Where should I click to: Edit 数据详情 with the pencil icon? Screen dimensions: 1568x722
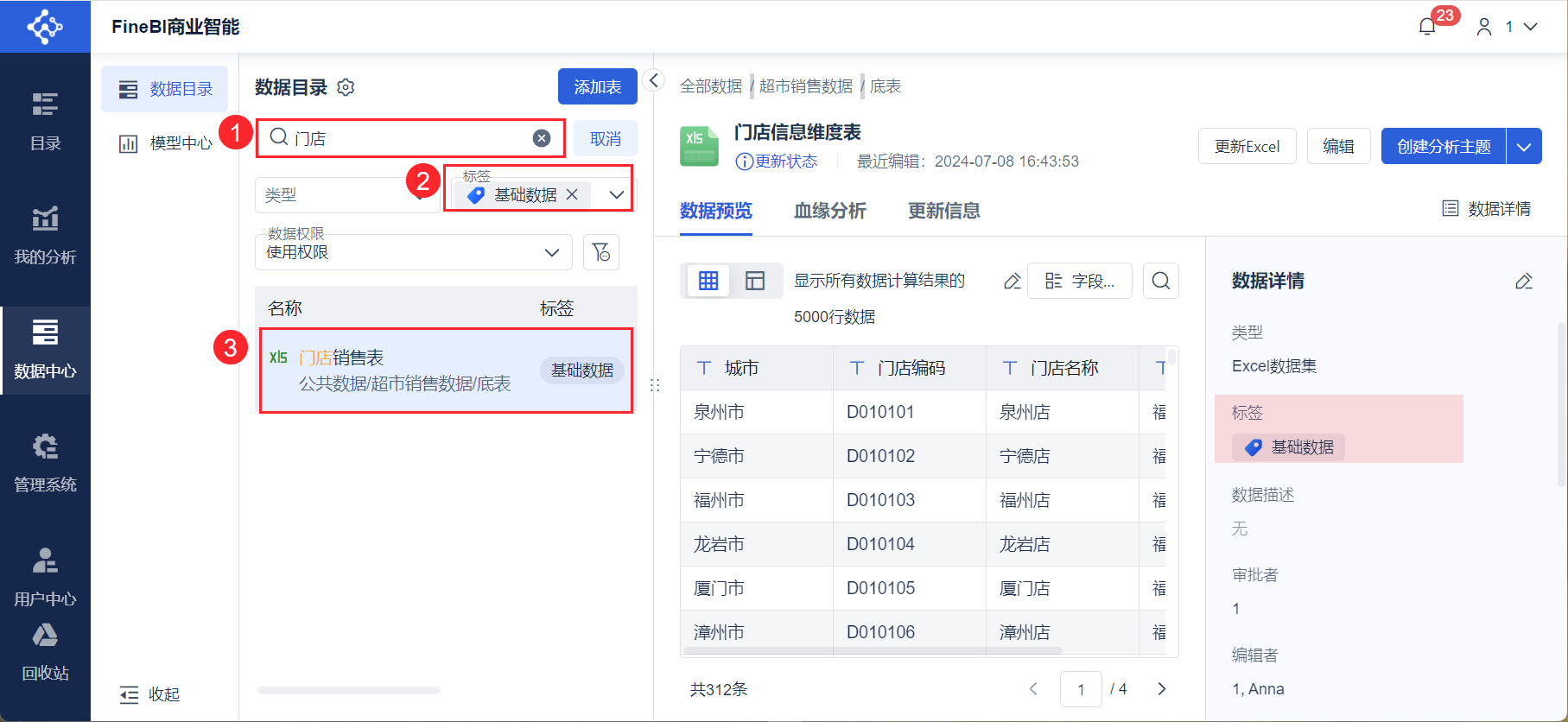(1524, 282)
